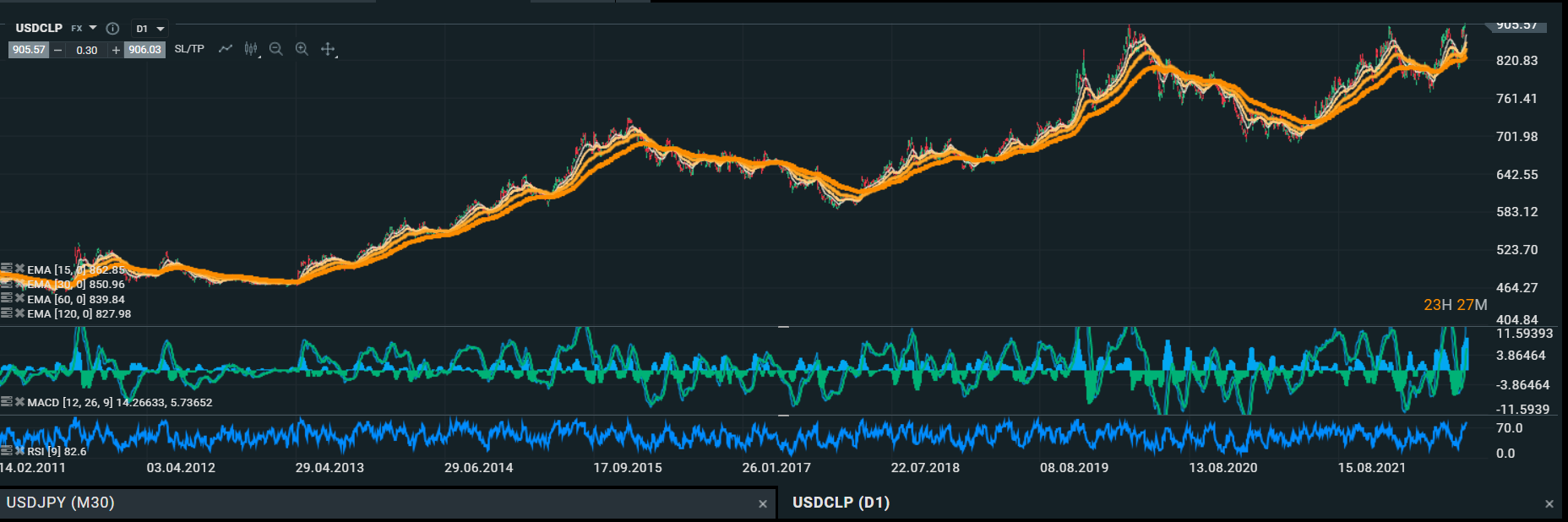Click the 08.08.2019 date on time axis

[x=1074, y=468]
